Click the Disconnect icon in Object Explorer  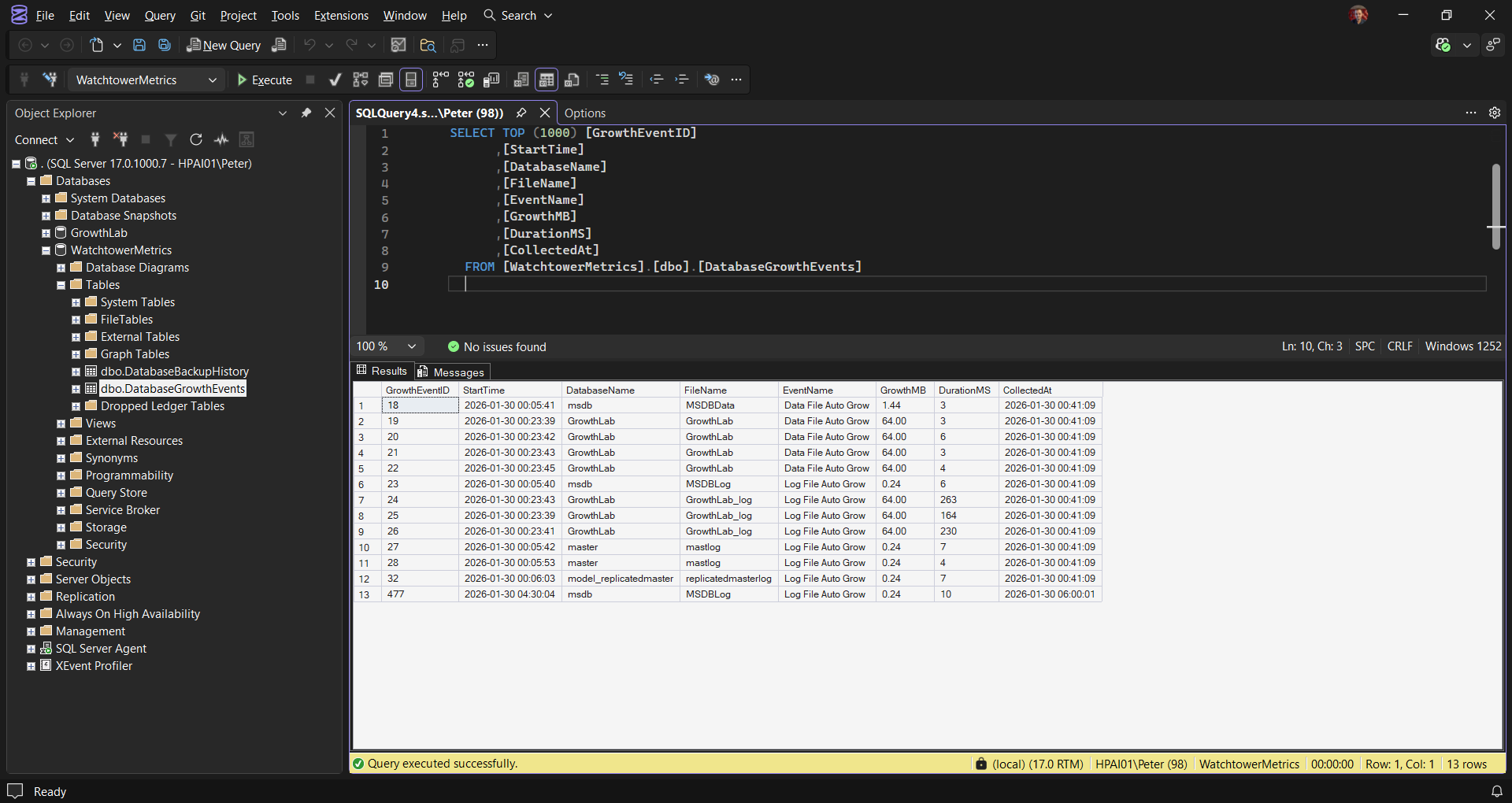click(120, 139)
